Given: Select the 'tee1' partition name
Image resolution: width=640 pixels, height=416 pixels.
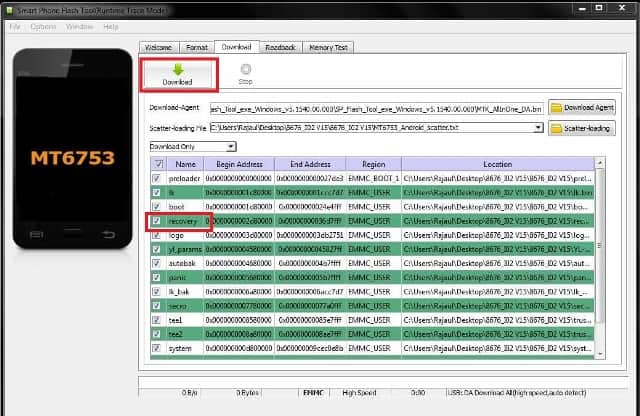Looking at the screenshot, I should [x=175, y=320].
